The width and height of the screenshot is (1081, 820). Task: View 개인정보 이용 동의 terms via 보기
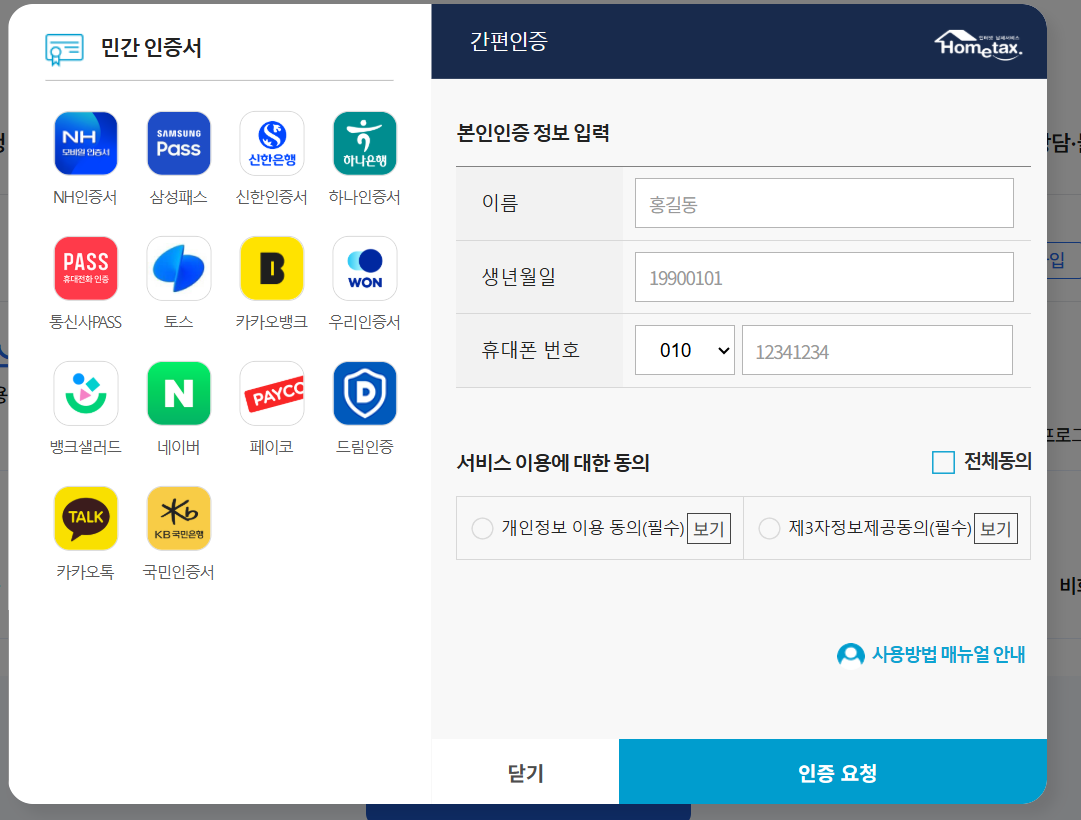709,529
